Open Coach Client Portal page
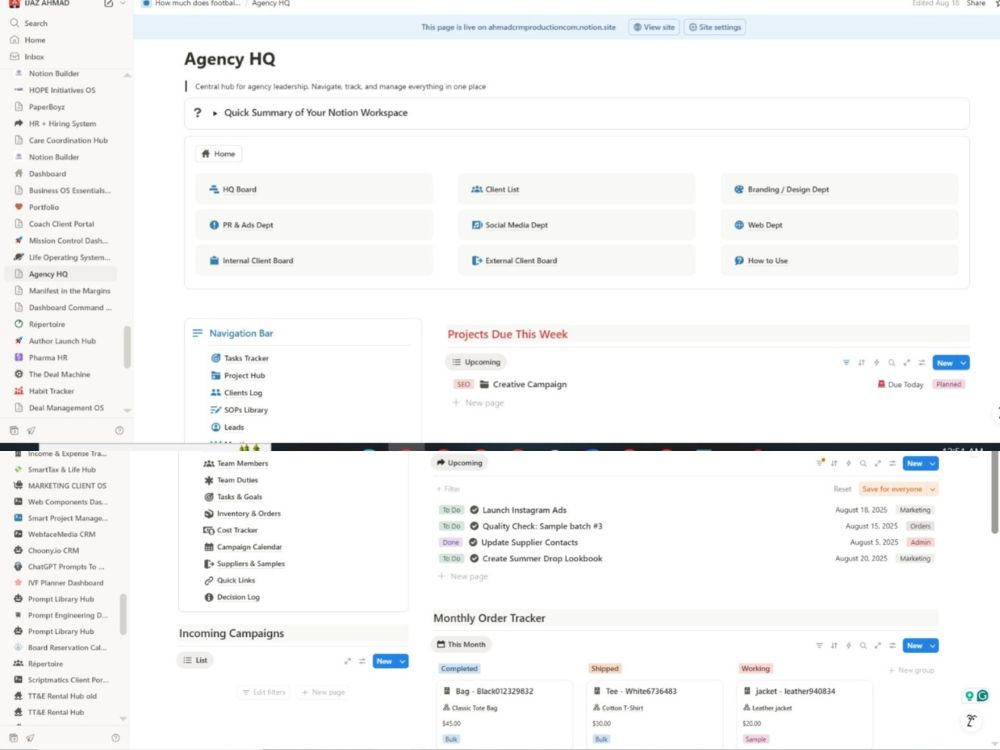Image resolution: width=1000 pixels, height=750 pixels. pyautogui.click(x=61, y=223)
